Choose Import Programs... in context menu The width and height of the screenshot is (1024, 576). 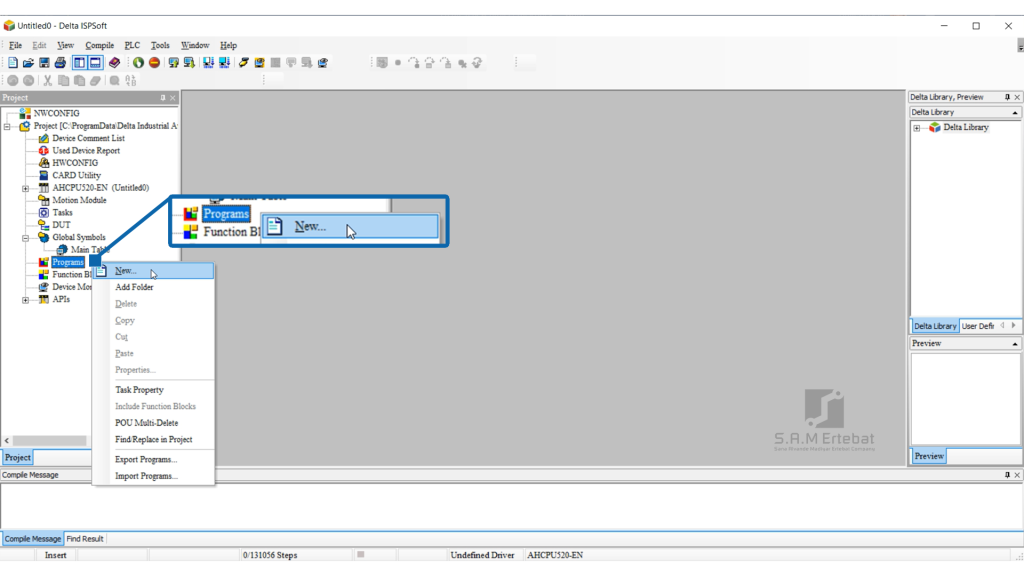tap(154, 476)
